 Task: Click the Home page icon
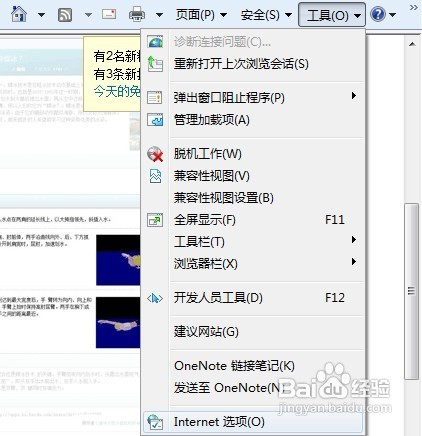pos(19,14)
